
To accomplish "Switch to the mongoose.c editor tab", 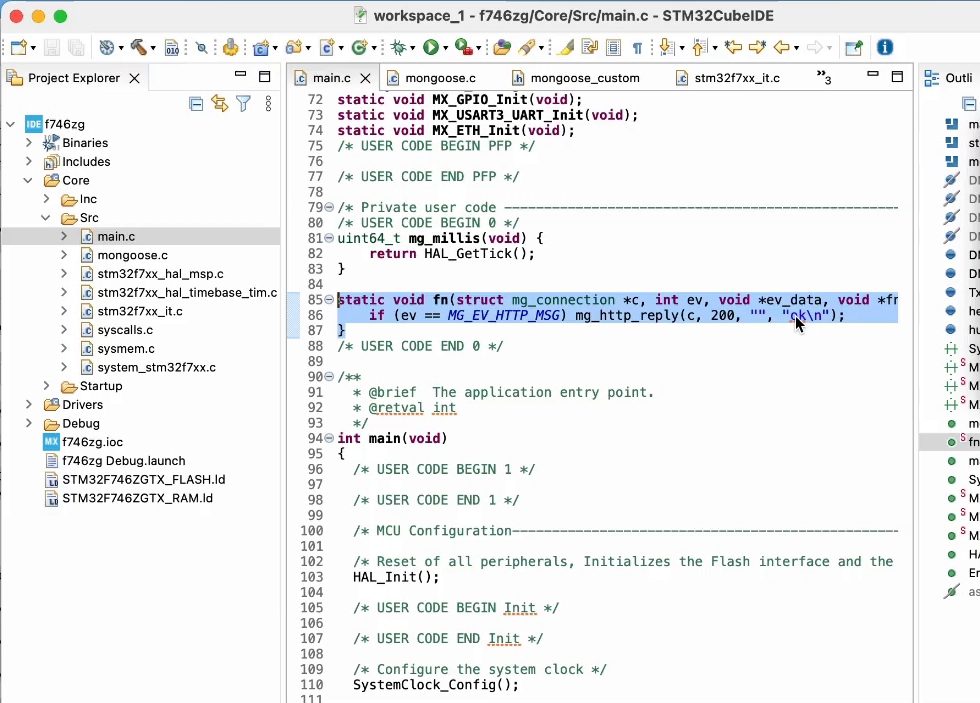I will [440, 78].
